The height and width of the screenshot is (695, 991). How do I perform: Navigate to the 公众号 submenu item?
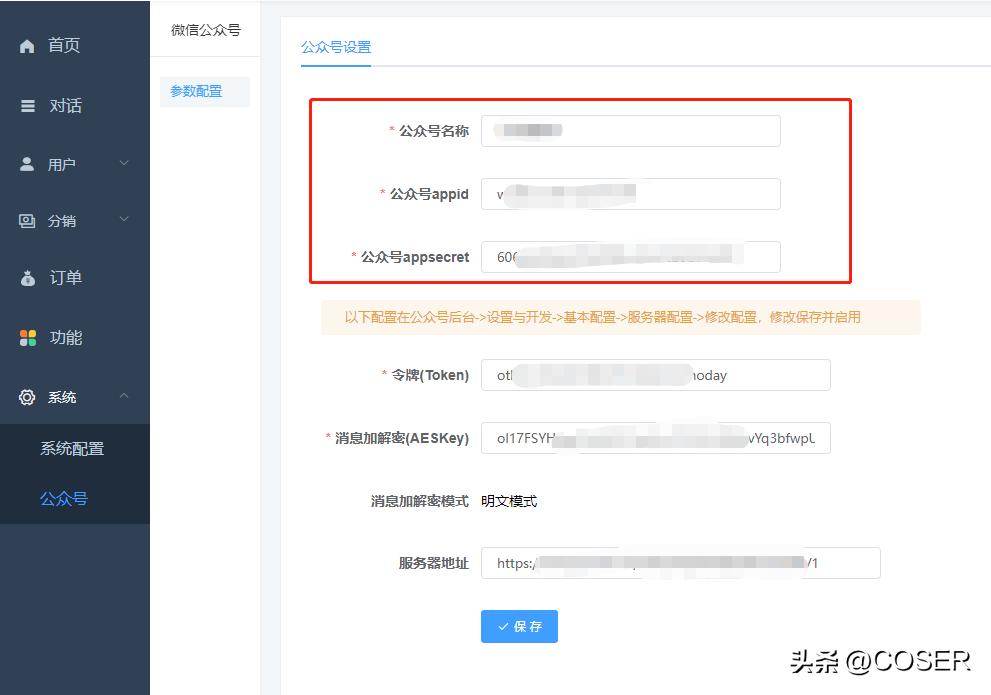[x=62, y=498]
